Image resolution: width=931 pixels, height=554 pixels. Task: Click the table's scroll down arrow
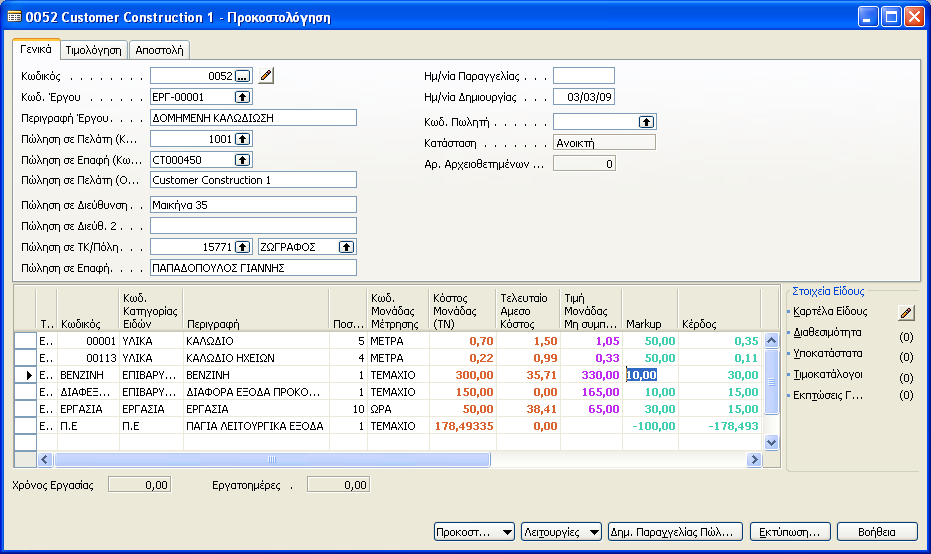coord(771,442)
